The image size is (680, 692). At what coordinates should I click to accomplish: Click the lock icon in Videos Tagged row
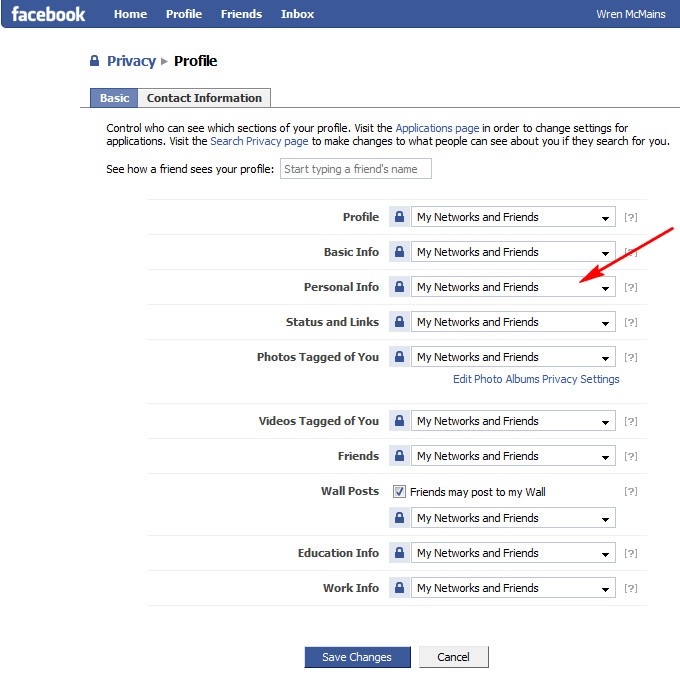[x=399, y=421]
